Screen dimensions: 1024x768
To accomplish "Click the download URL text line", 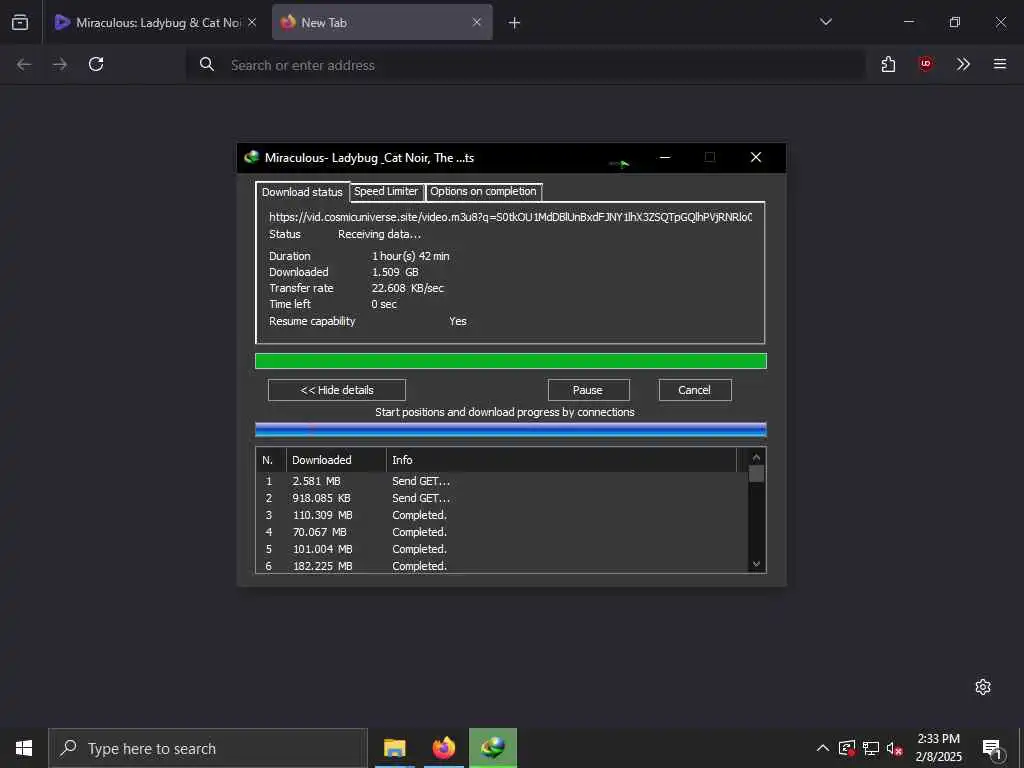I will click(511, 217).
